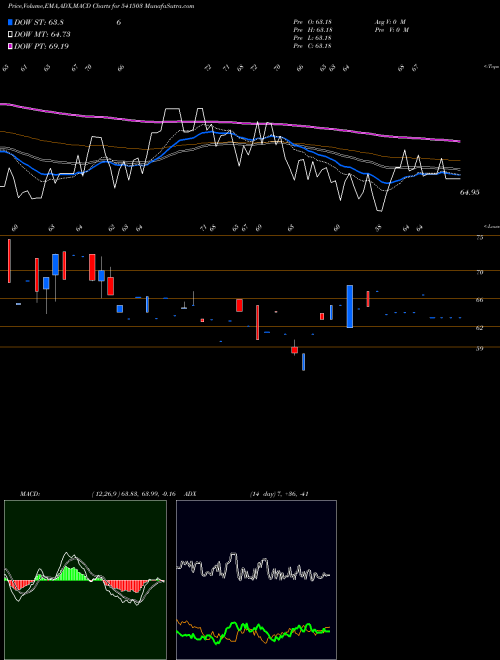
Task: Click the 'Pre V: 0 M' volume text
Action: click(x=391, y=30)
